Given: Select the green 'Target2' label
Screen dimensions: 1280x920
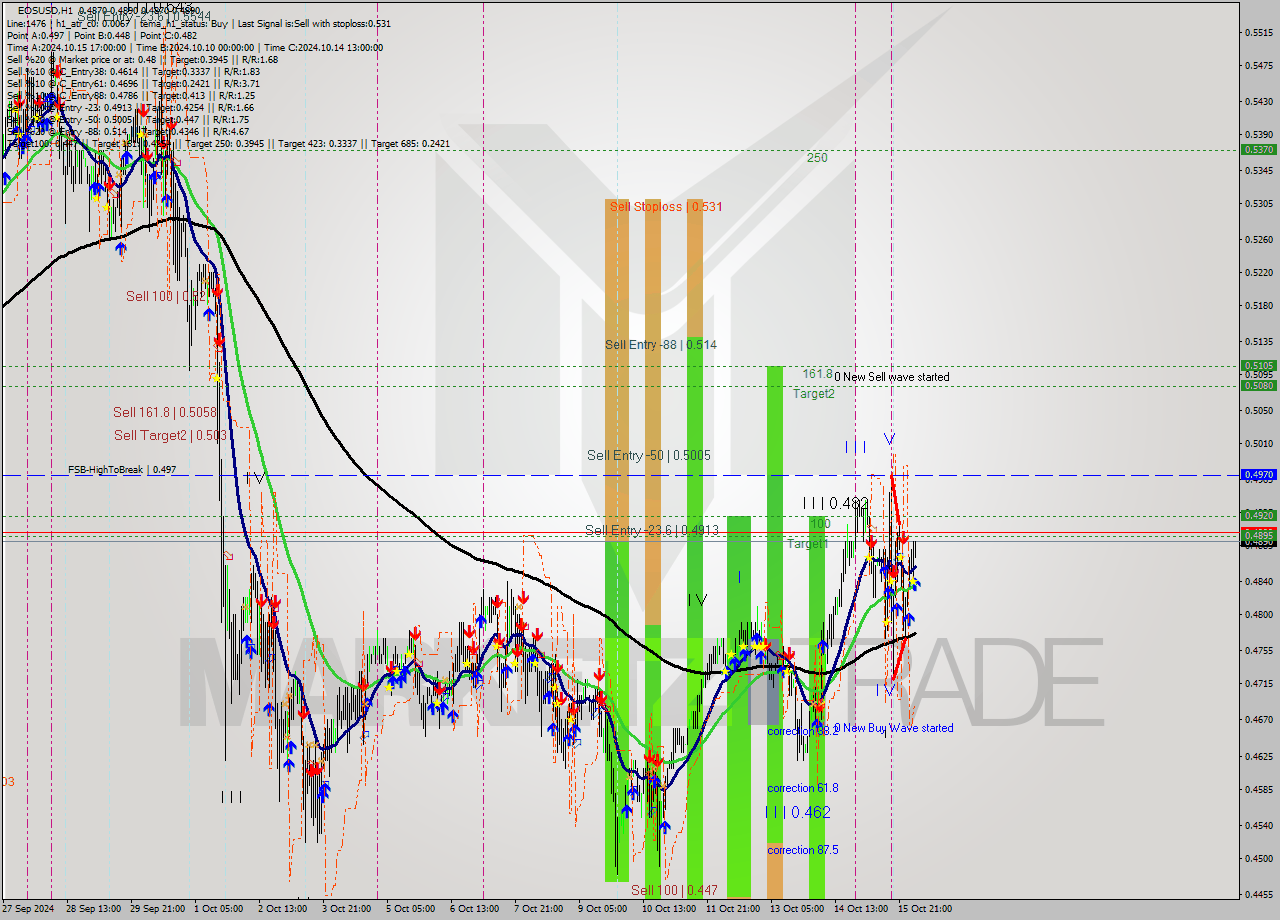Looking at the screenshot, I should click(814, 394).
